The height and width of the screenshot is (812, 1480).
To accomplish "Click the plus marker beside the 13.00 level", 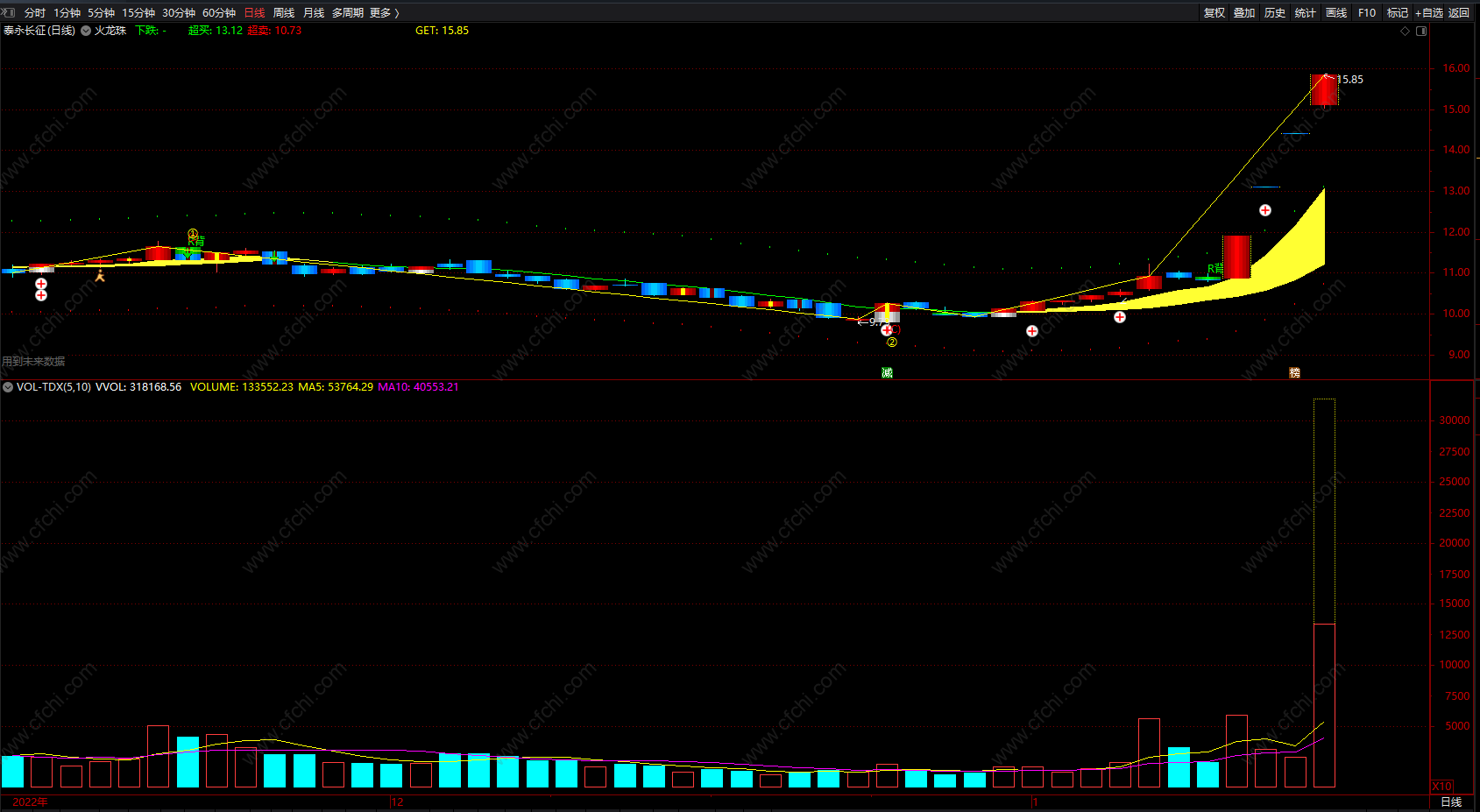I will click(1265, 210).
